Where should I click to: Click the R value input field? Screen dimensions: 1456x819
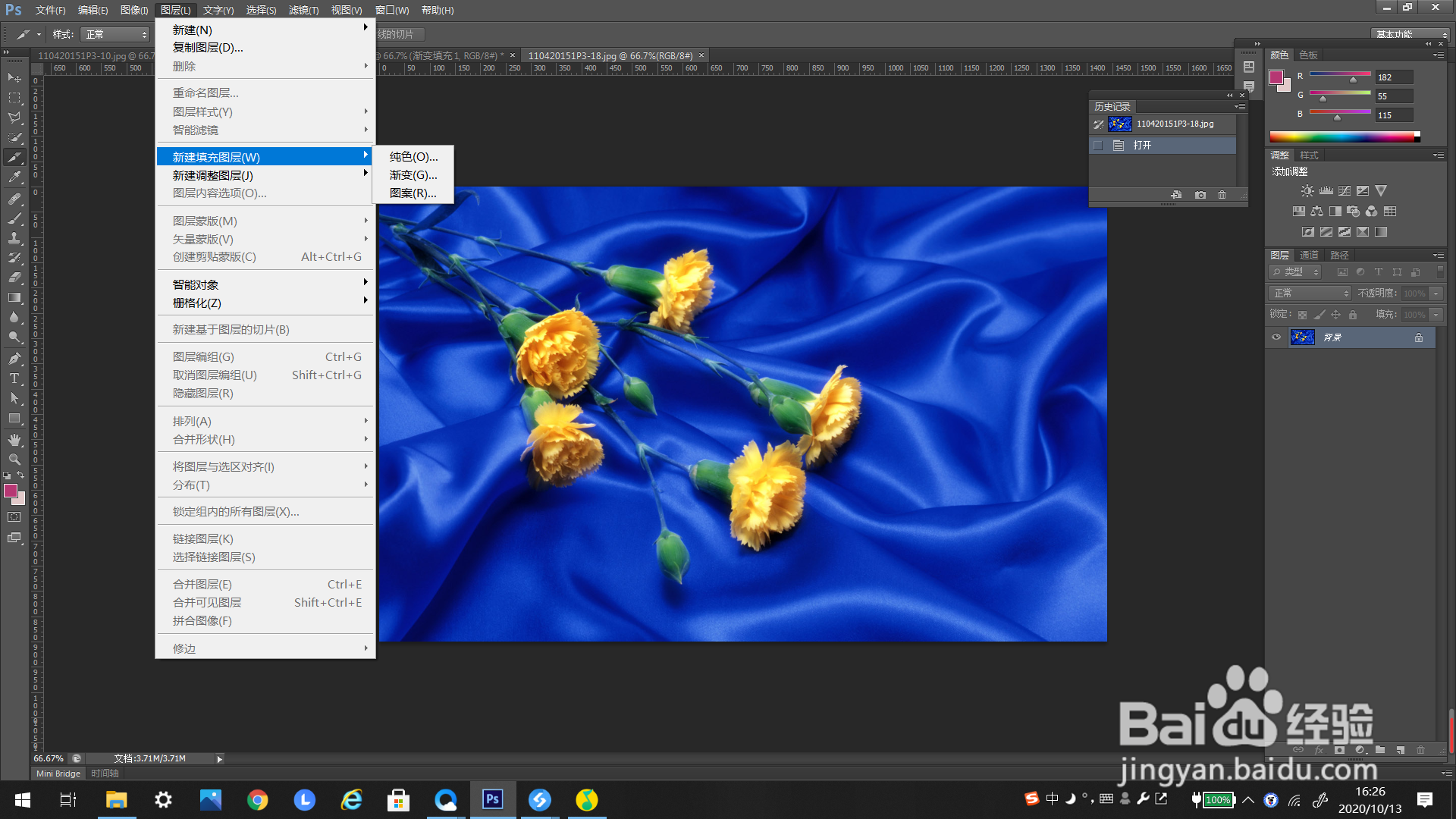1393,77
